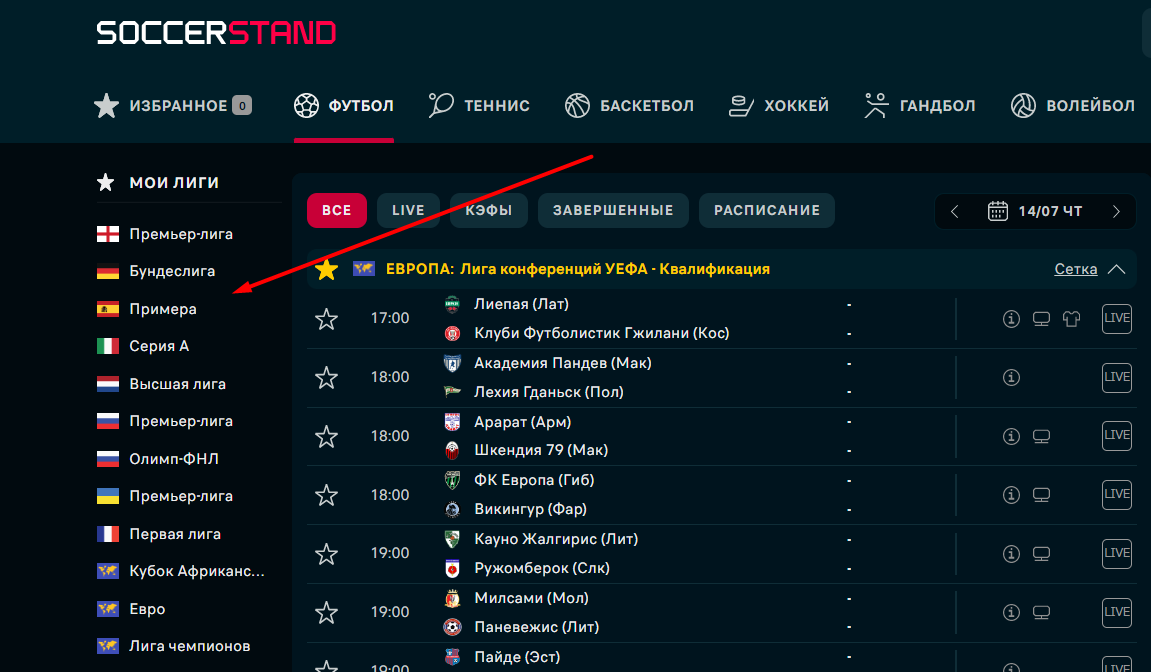Click LIVE badge for Кауно Жалгирис match
The width and height of the screenshot is (1151, 672).
pyautogui.click(x=1116, y=553)
